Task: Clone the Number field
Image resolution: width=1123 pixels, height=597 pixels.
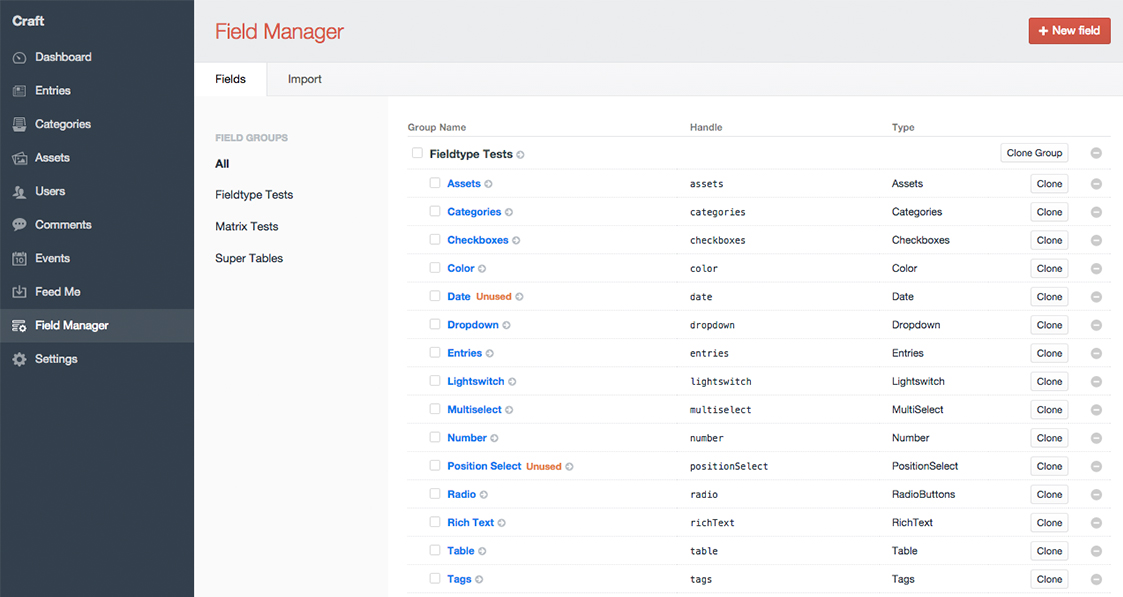Action: pos(1049,438)
